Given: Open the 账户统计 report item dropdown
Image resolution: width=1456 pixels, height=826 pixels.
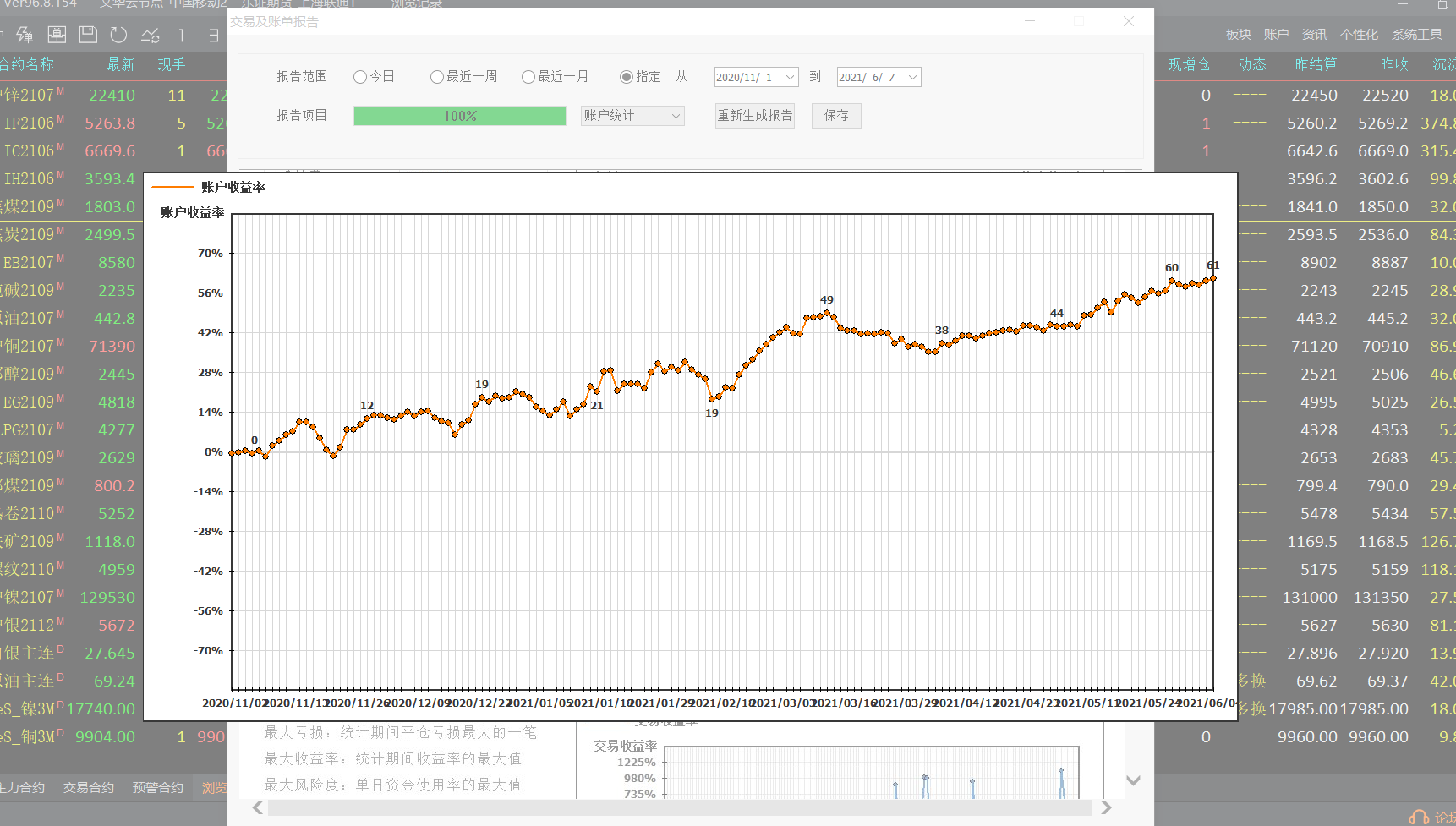Looking at the screenshot, I should tap(632, 116).
